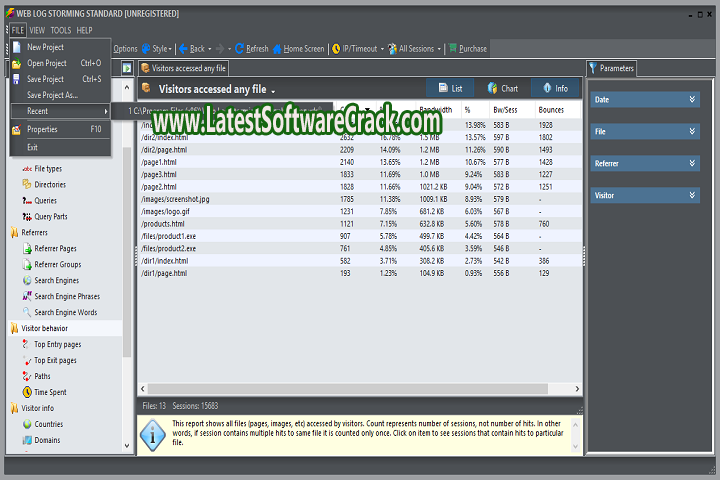Click the Time Spent clock icon
The image size is (720, 480).
pyautogui.click(x=27, y=392)
